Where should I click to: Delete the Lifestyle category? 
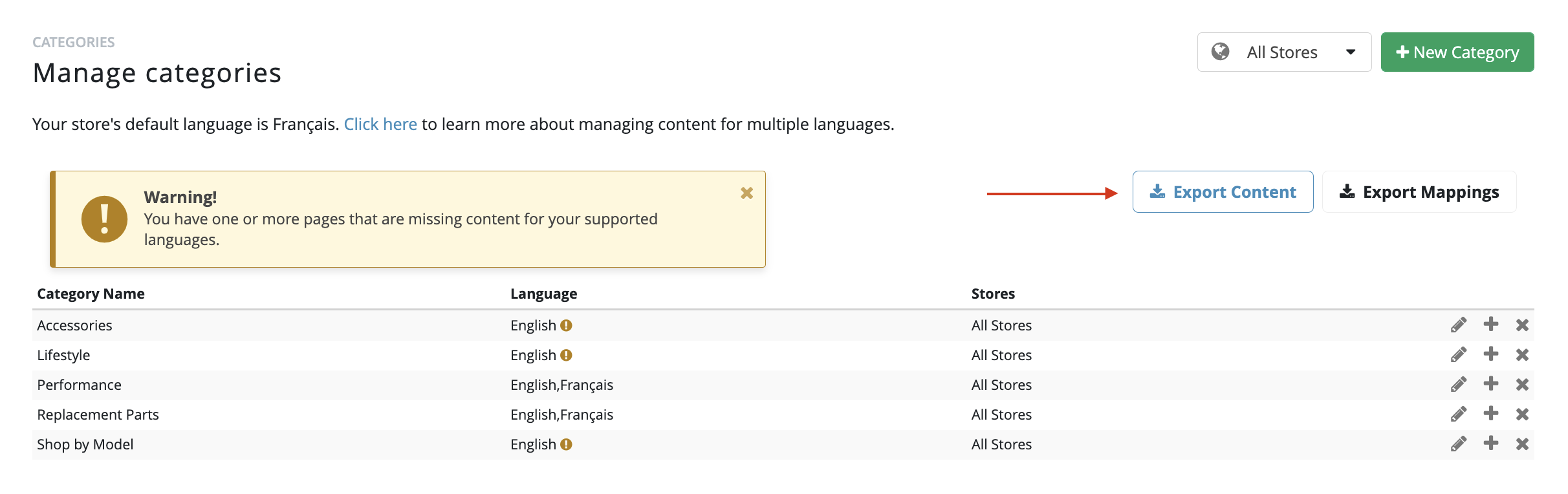coord(1522,354)
